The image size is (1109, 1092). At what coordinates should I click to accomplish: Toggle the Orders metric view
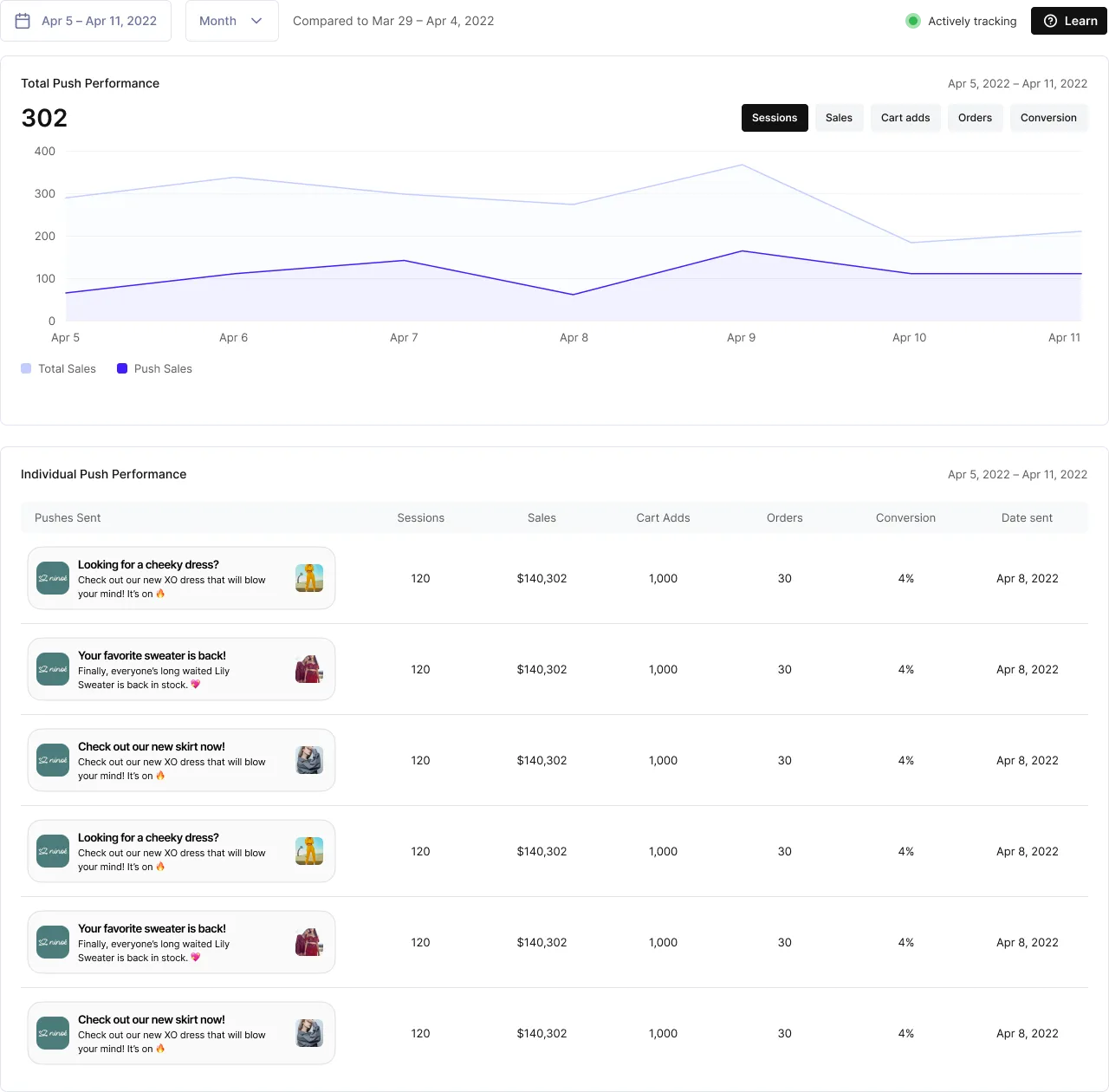[975, 118]
